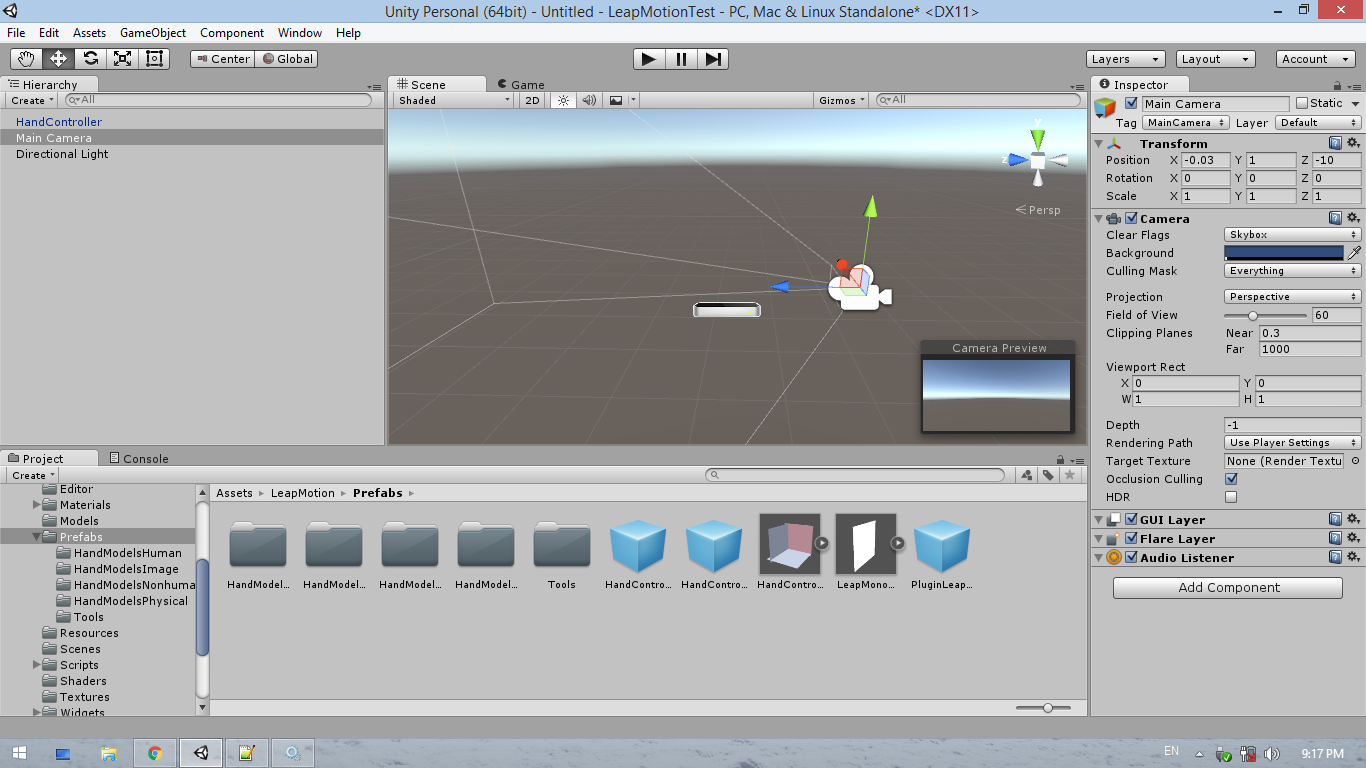The image size is (1366, 768).
Task: Open the Layout dropdown
Action: [x=1215, y=59]
